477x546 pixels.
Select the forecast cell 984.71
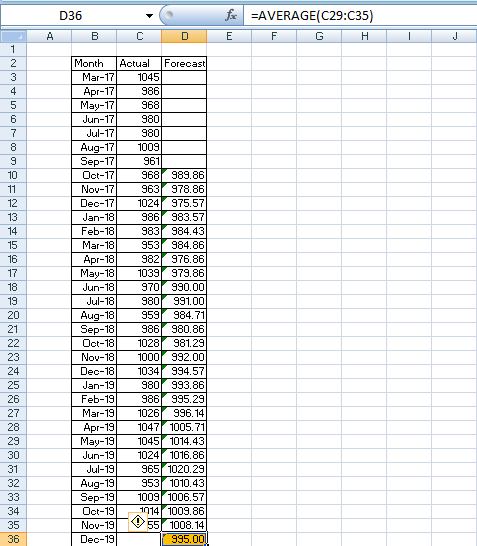184,315
